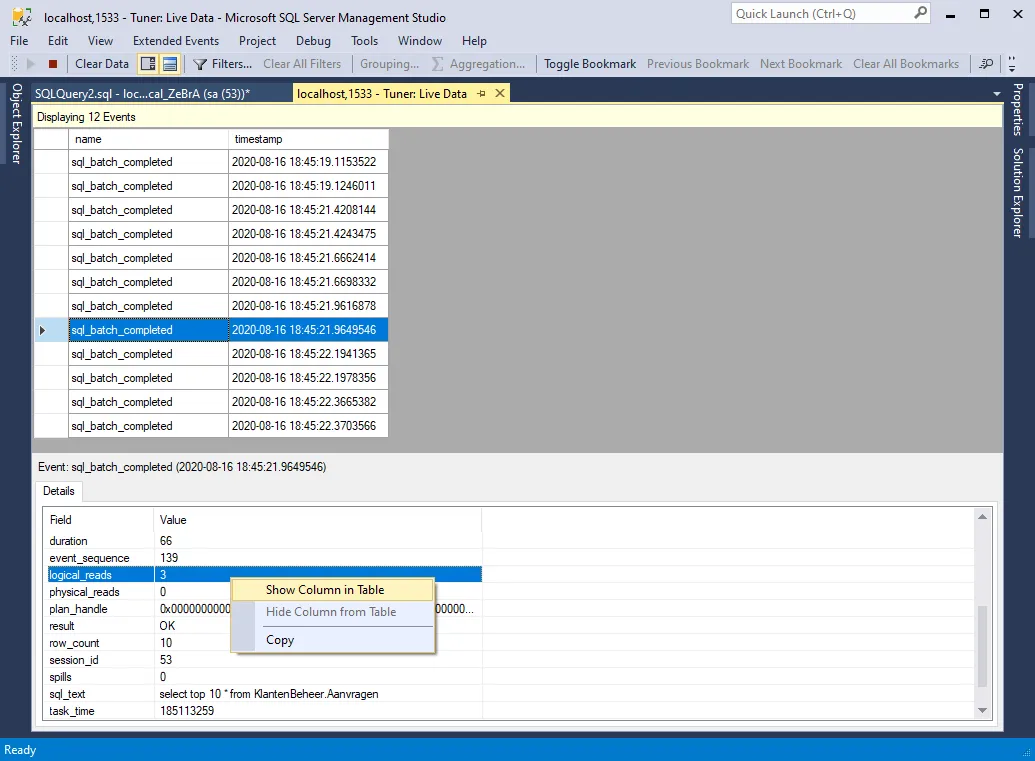Open the Debug menu
Screen dimensions: 1035x761
[314, 41]
